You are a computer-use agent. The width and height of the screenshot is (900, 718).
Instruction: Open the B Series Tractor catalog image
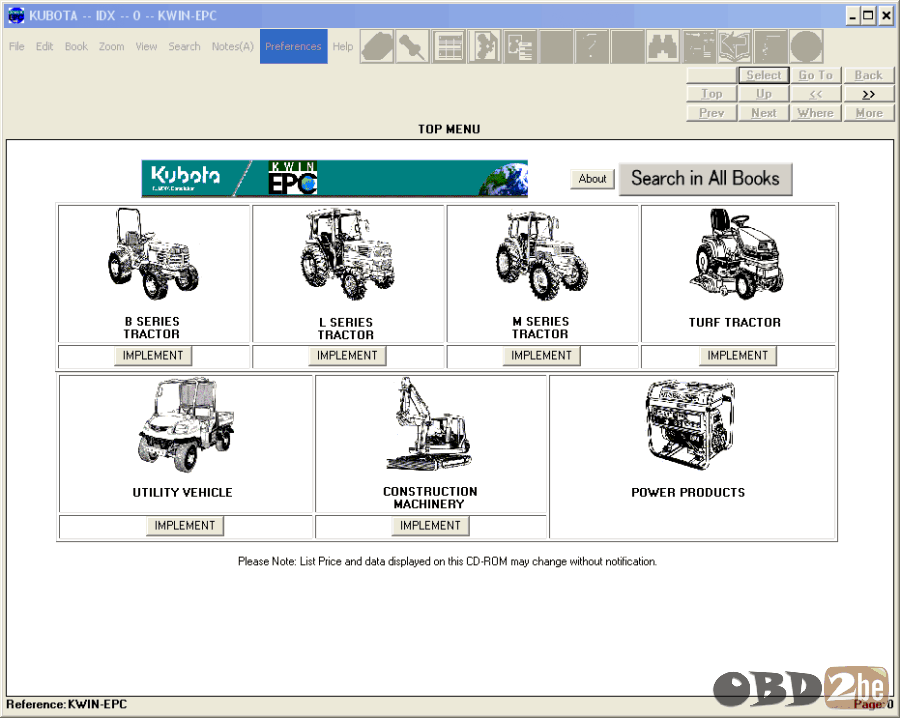[153, 254]
